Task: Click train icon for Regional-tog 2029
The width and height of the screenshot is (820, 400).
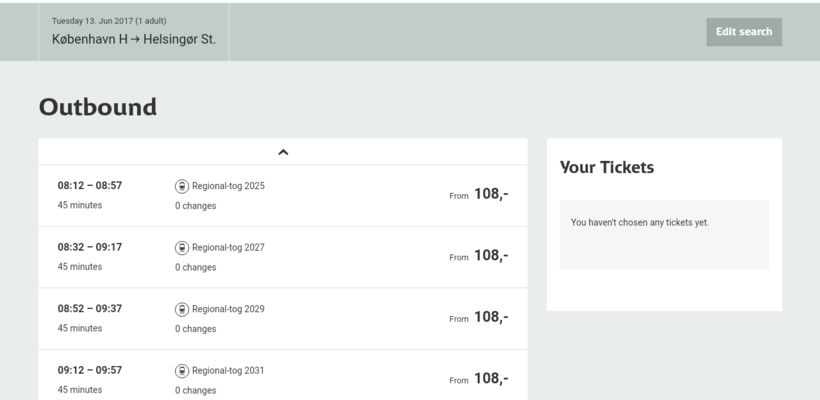Action: 182,309
